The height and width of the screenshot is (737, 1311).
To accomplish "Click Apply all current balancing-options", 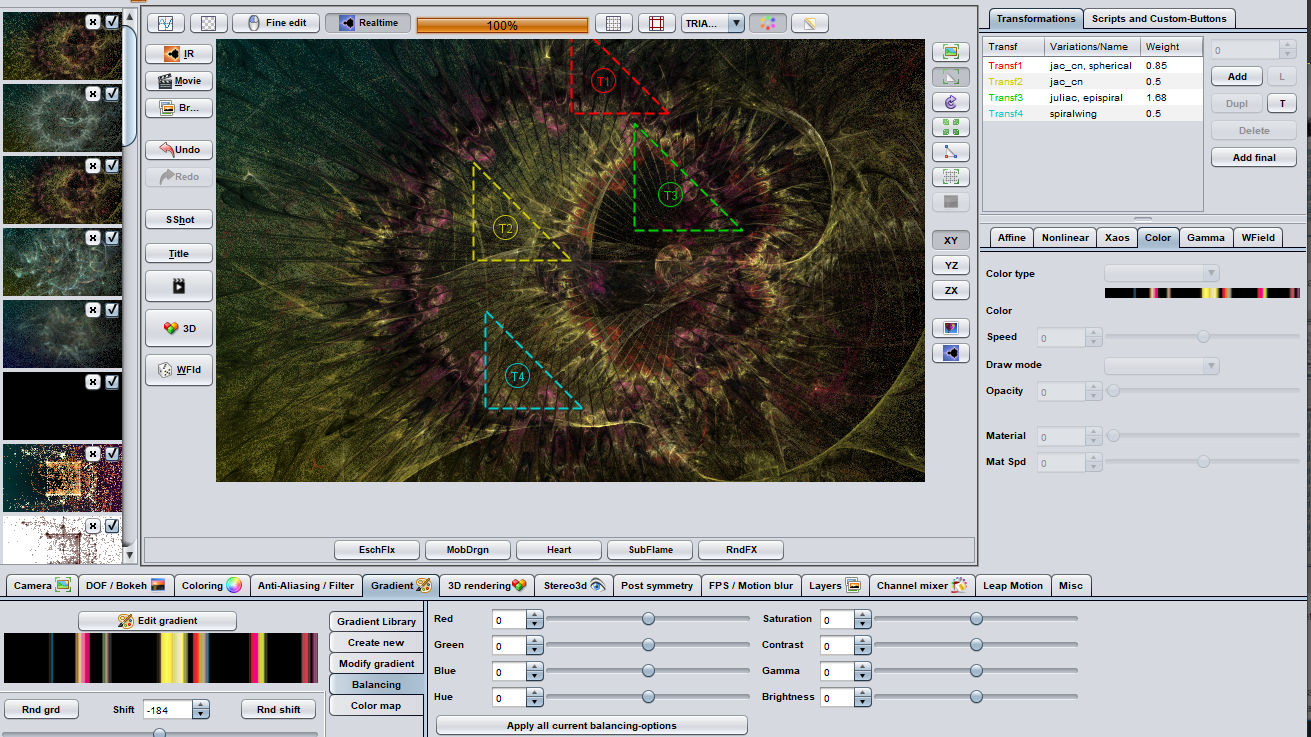I will [591, 725].
